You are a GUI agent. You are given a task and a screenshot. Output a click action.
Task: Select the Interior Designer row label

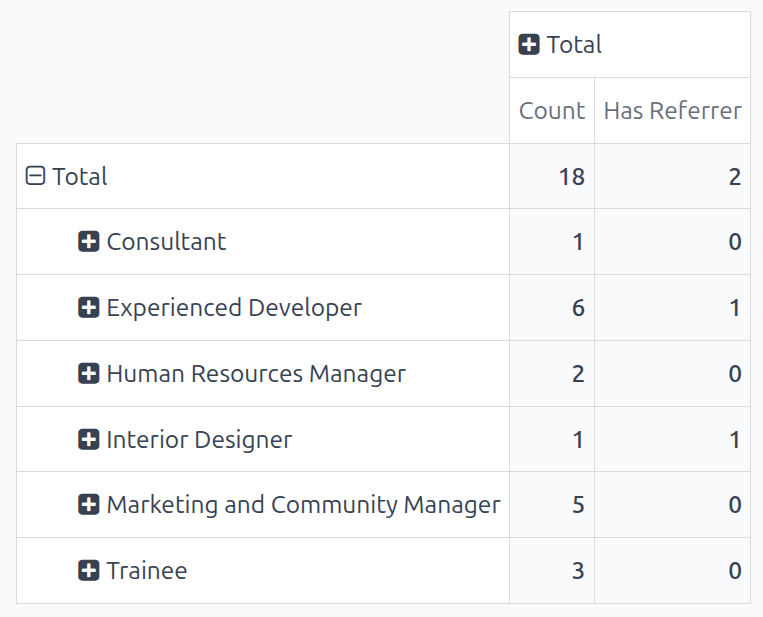tap(199, 440)
